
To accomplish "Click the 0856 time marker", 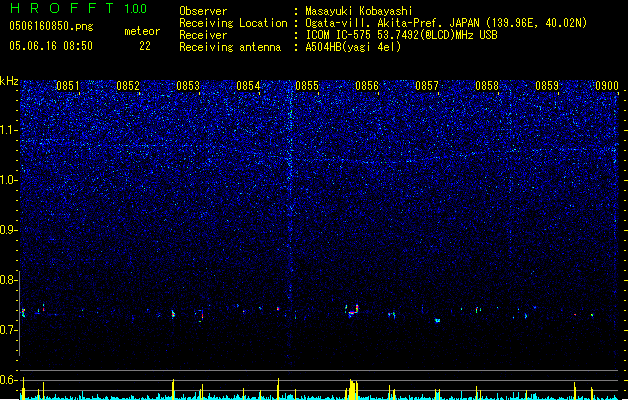I will pyautogui.click(x=367, y=86).
